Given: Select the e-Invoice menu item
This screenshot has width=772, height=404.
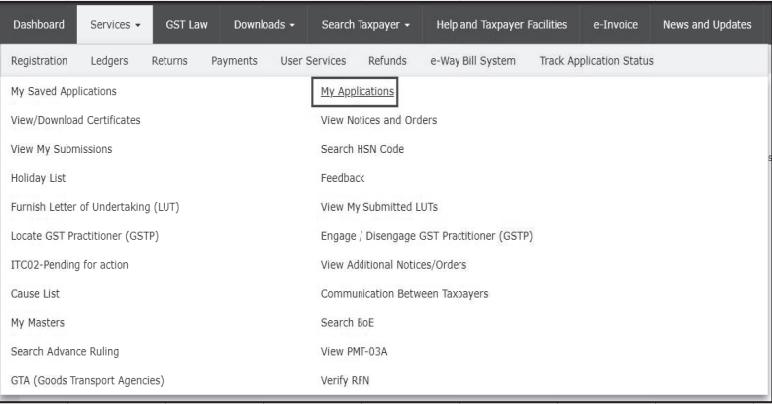Looking at the screenshot, I should pyautogui.click(x=610, y=24).
